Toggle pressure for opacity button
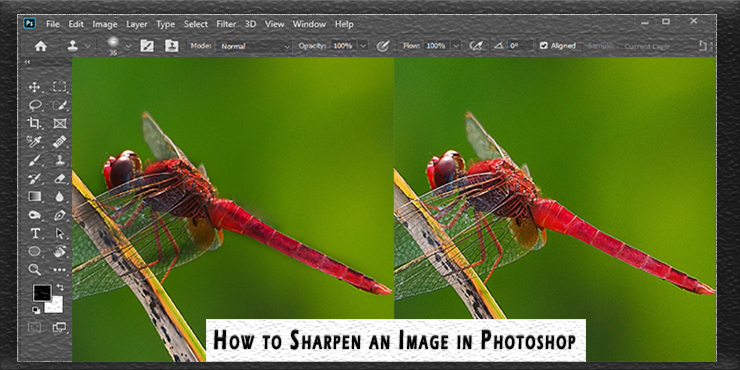 pos(383,46)
